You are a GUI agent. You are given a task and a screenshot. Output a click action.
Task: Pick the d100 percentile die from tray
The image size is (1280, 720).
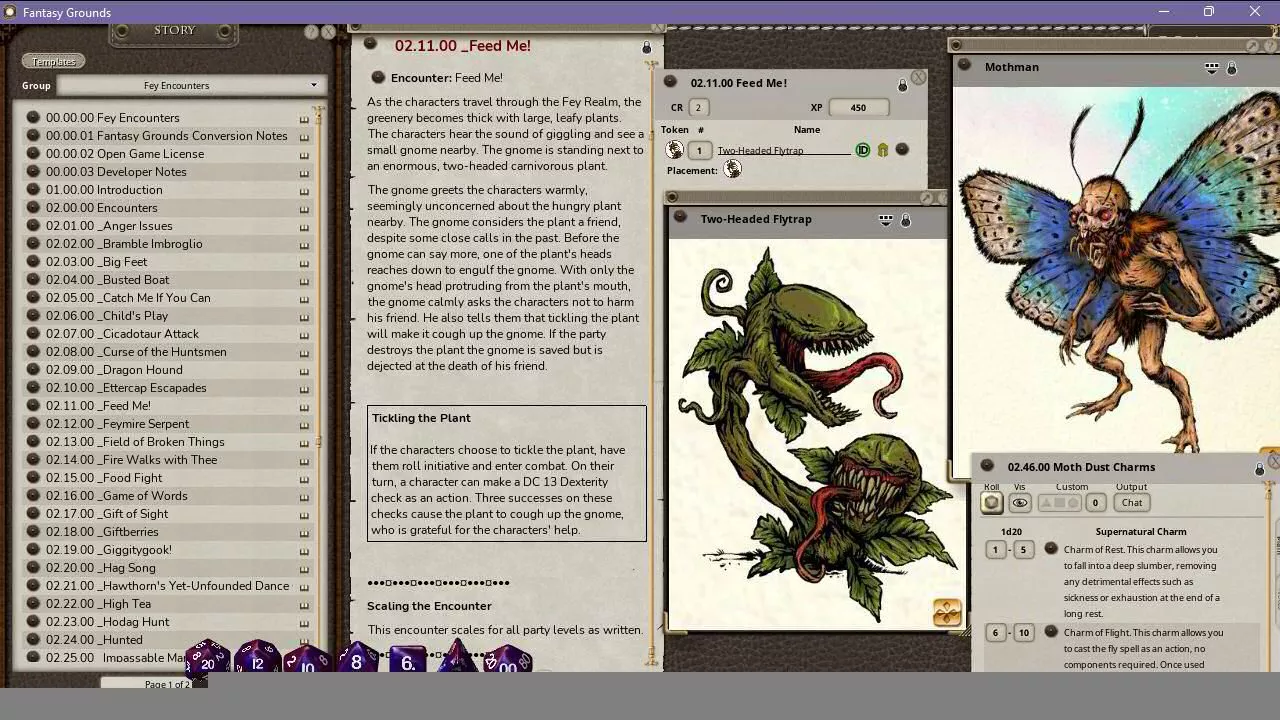click(508, 660)
